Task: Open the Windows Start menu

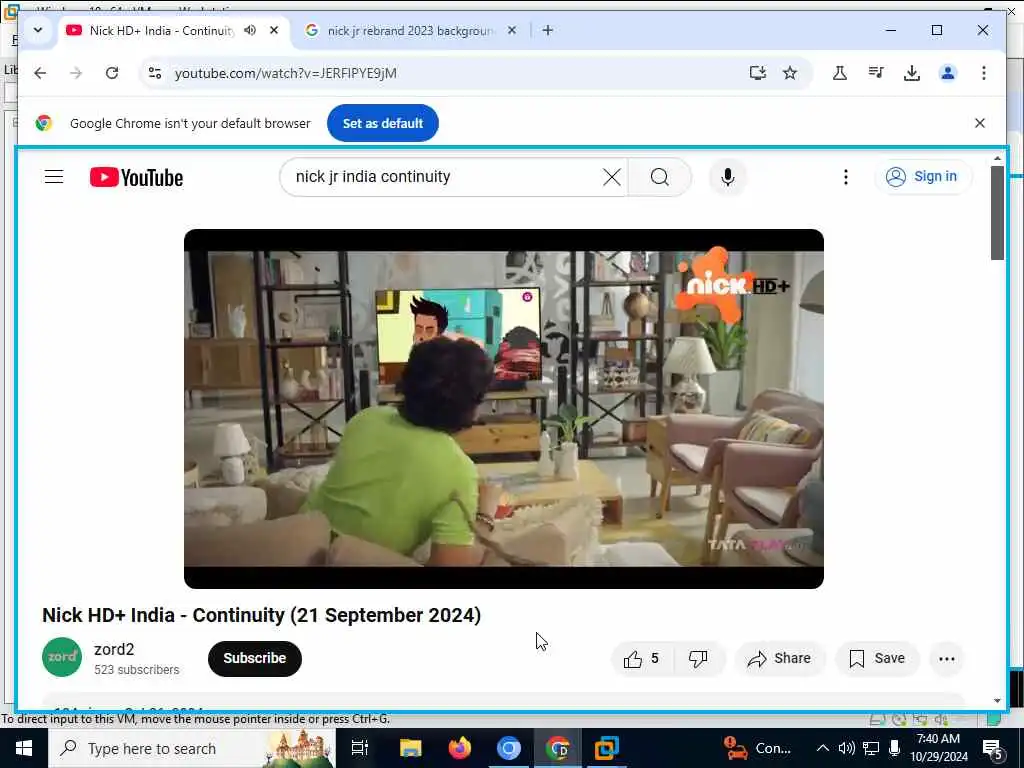Action: (24, 748)
